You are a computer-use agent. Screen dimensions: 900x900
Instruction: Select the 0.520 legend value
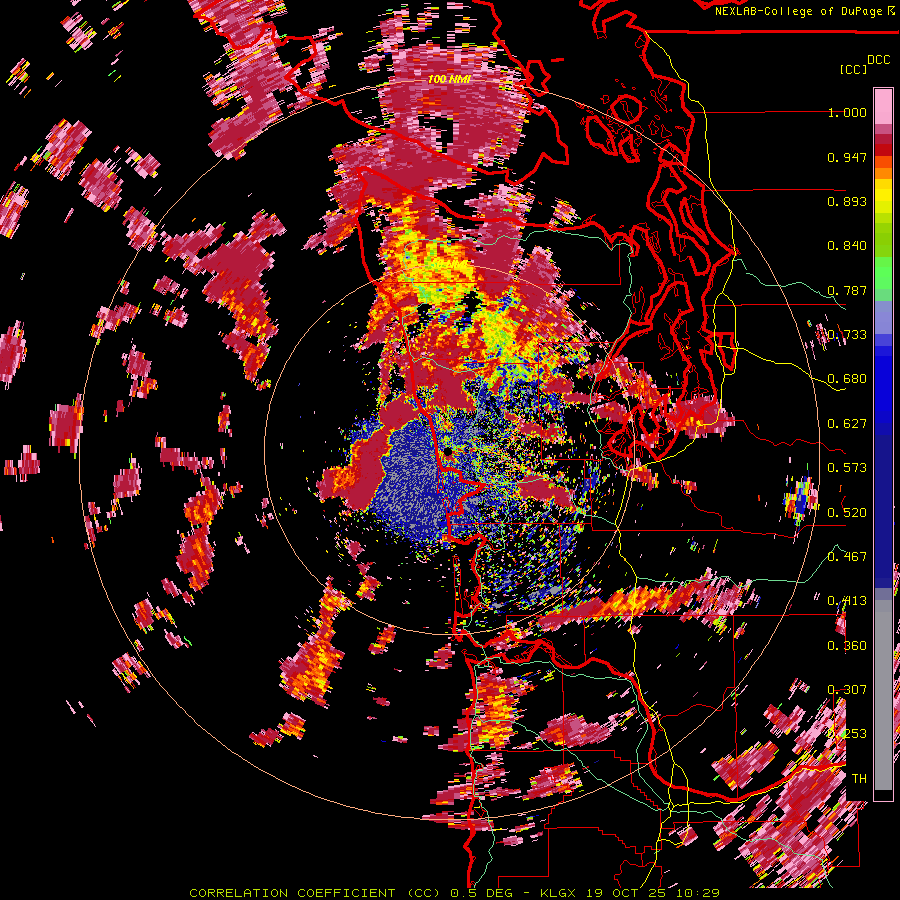coord(847,513)
